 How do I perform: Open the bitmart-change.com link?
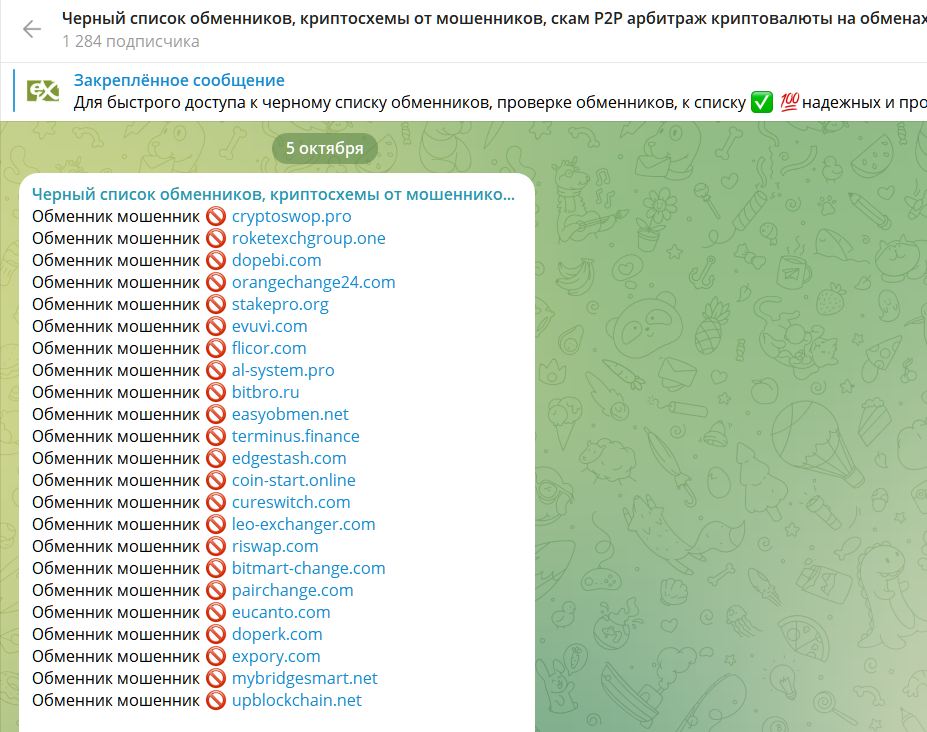tap(308, 568)
